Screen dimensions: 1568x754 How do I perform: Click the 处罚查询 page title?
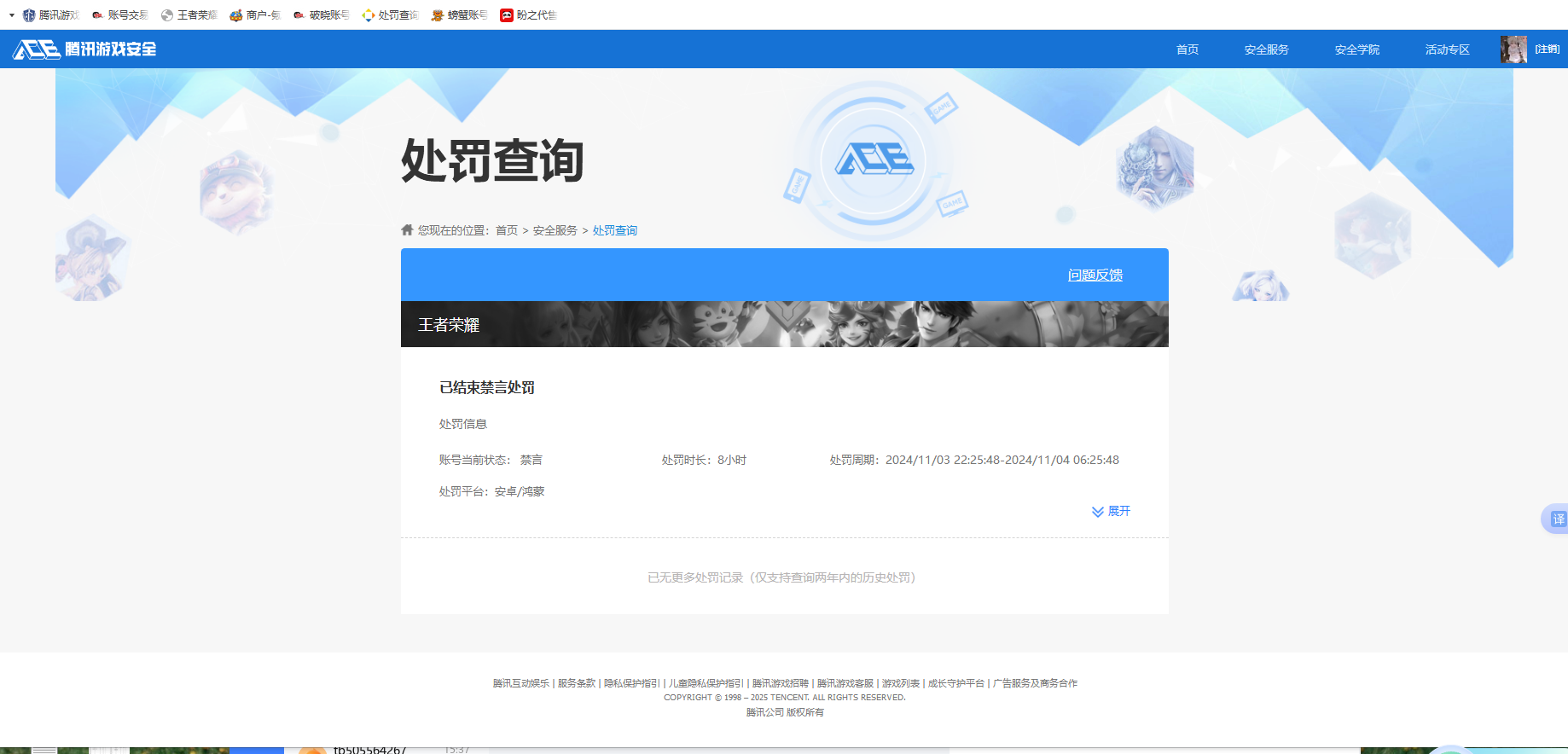pyautogui.click(x=493, y=160)
